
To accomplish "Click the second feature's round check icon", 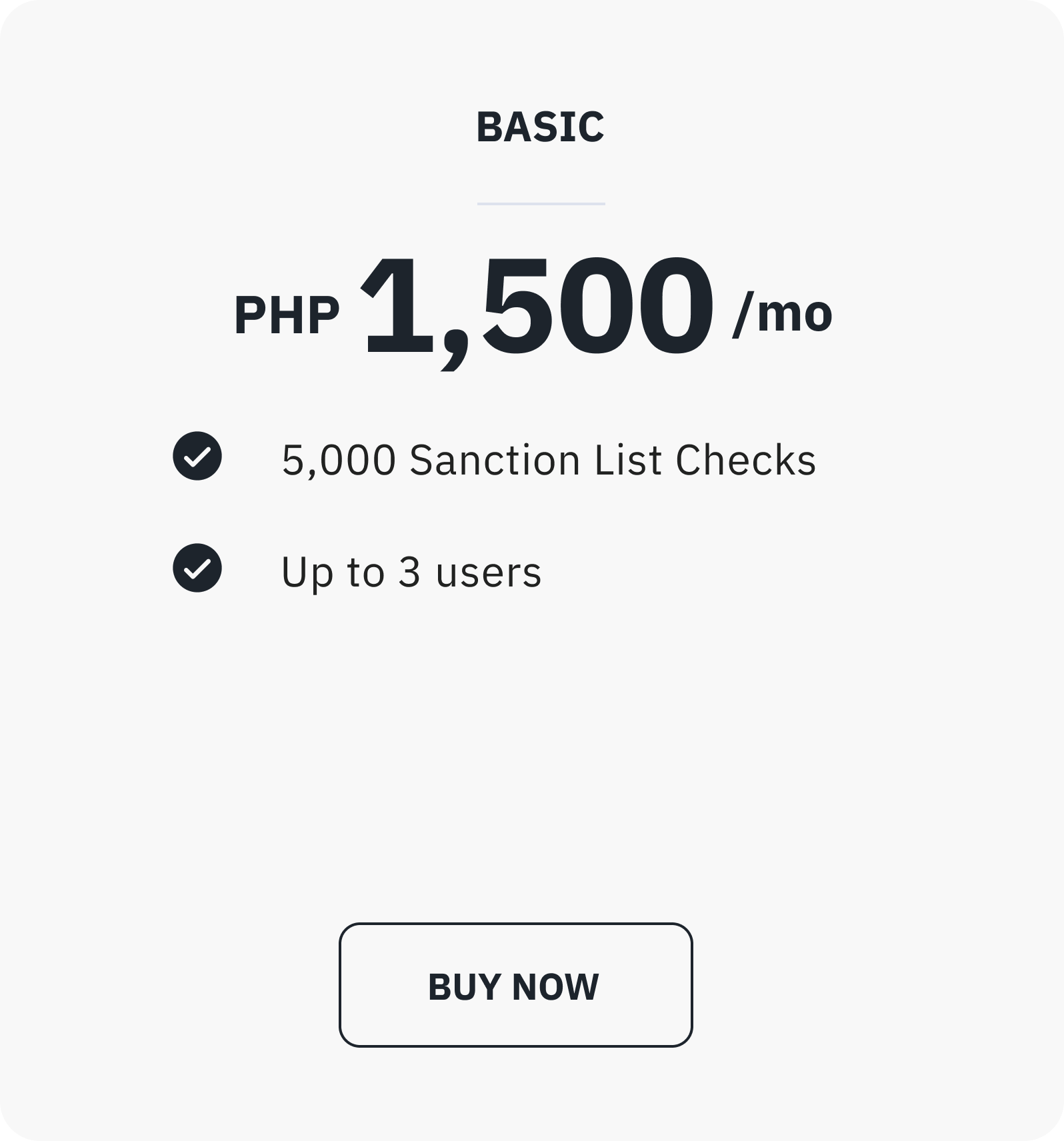I will pyautogui.click(x=197, y=568).
